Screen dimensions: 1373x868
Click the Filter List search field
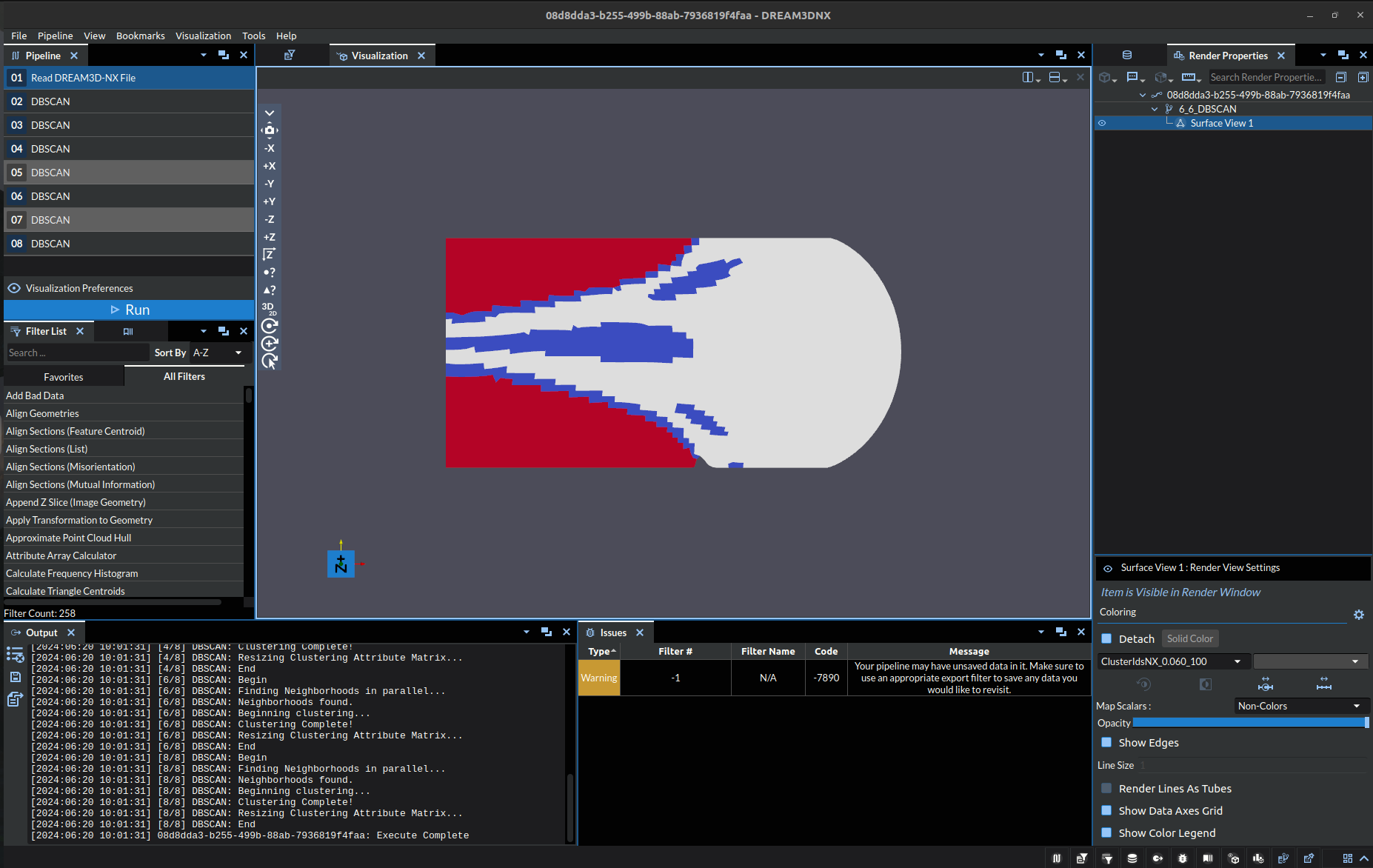(x=77, y=353)
